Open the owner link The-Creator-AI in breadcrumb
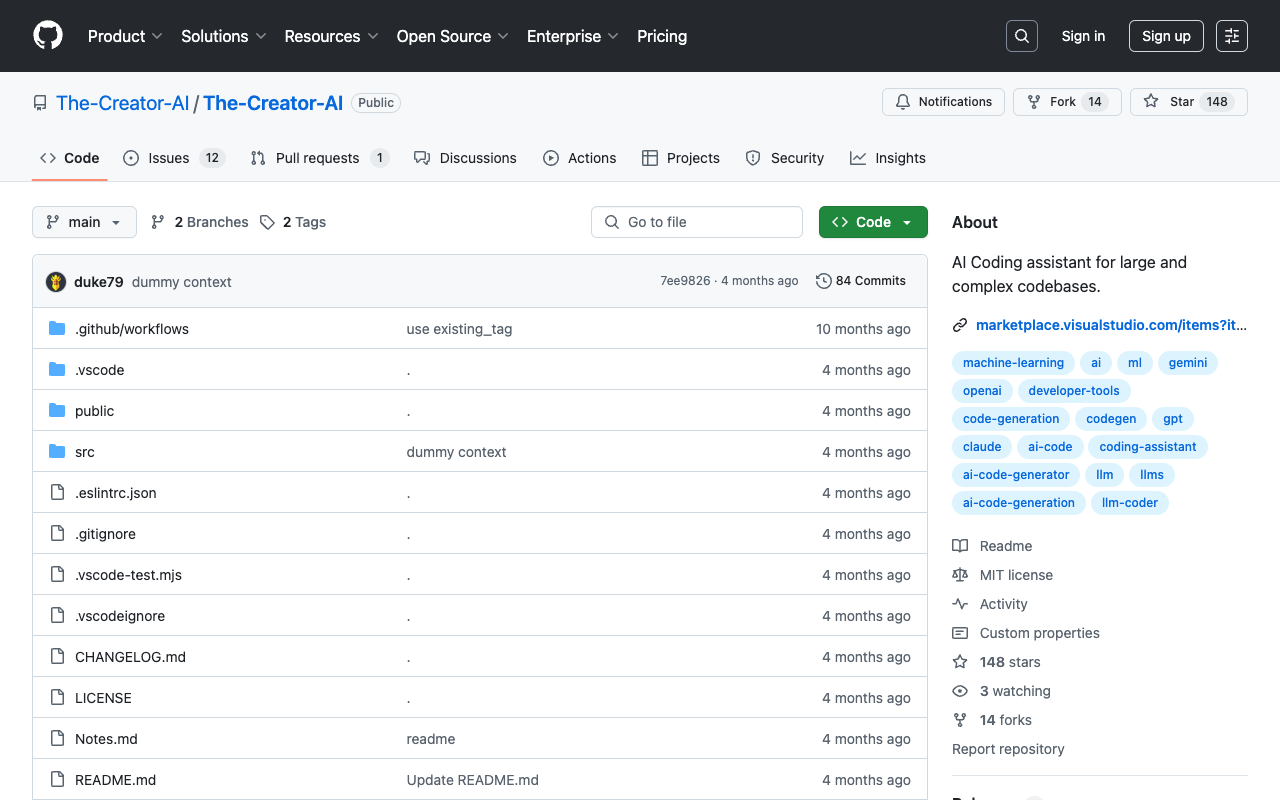Image resolution: width=1280 pixels, height=800 pixels. (x=122, y=103)
